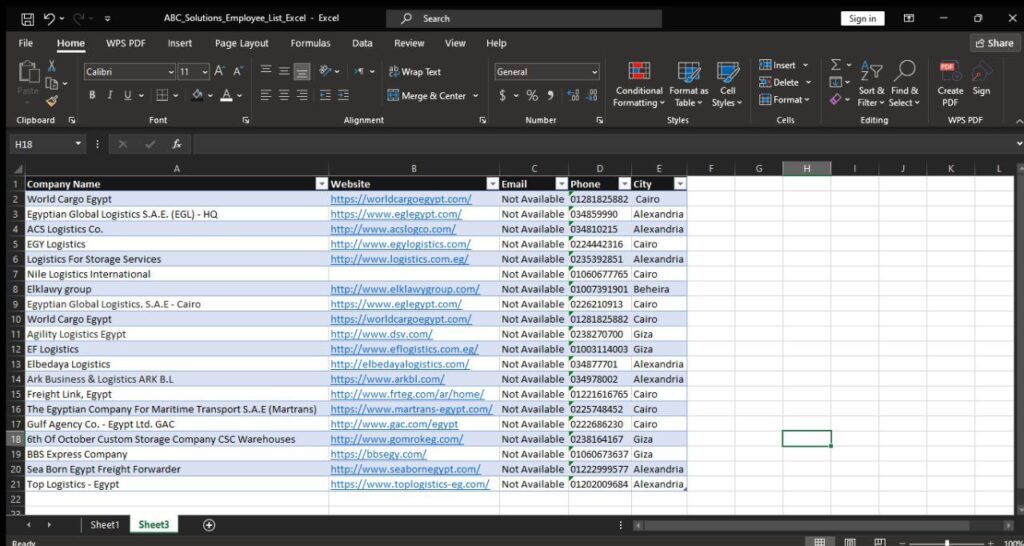
Task: Click Merge & Center button
Action: pos(428,96)
